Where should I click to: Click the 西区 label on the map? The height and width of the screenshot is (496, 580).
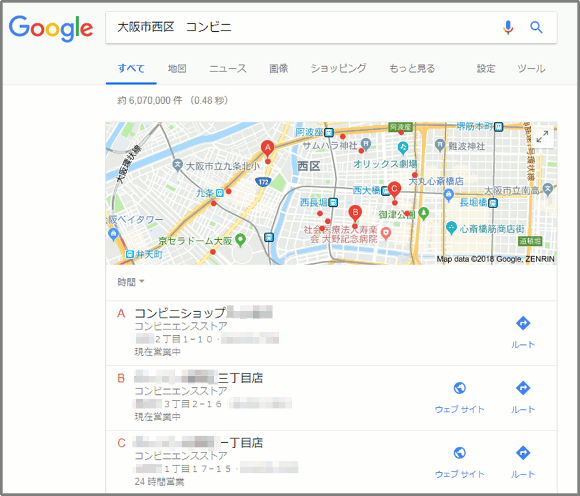[309, 166]
